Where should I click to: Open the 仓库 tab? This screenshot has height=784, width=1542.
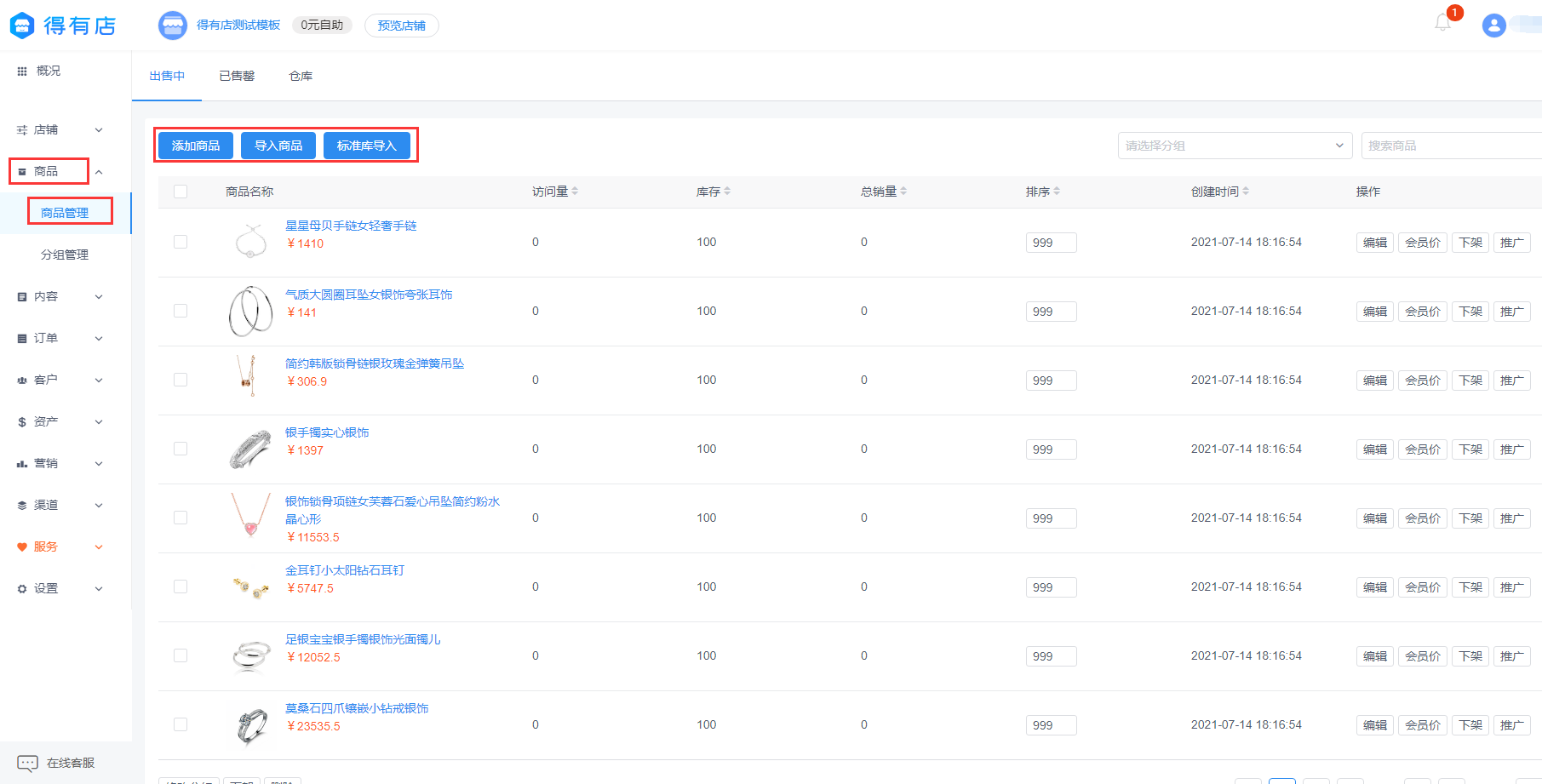coord(301,76)
